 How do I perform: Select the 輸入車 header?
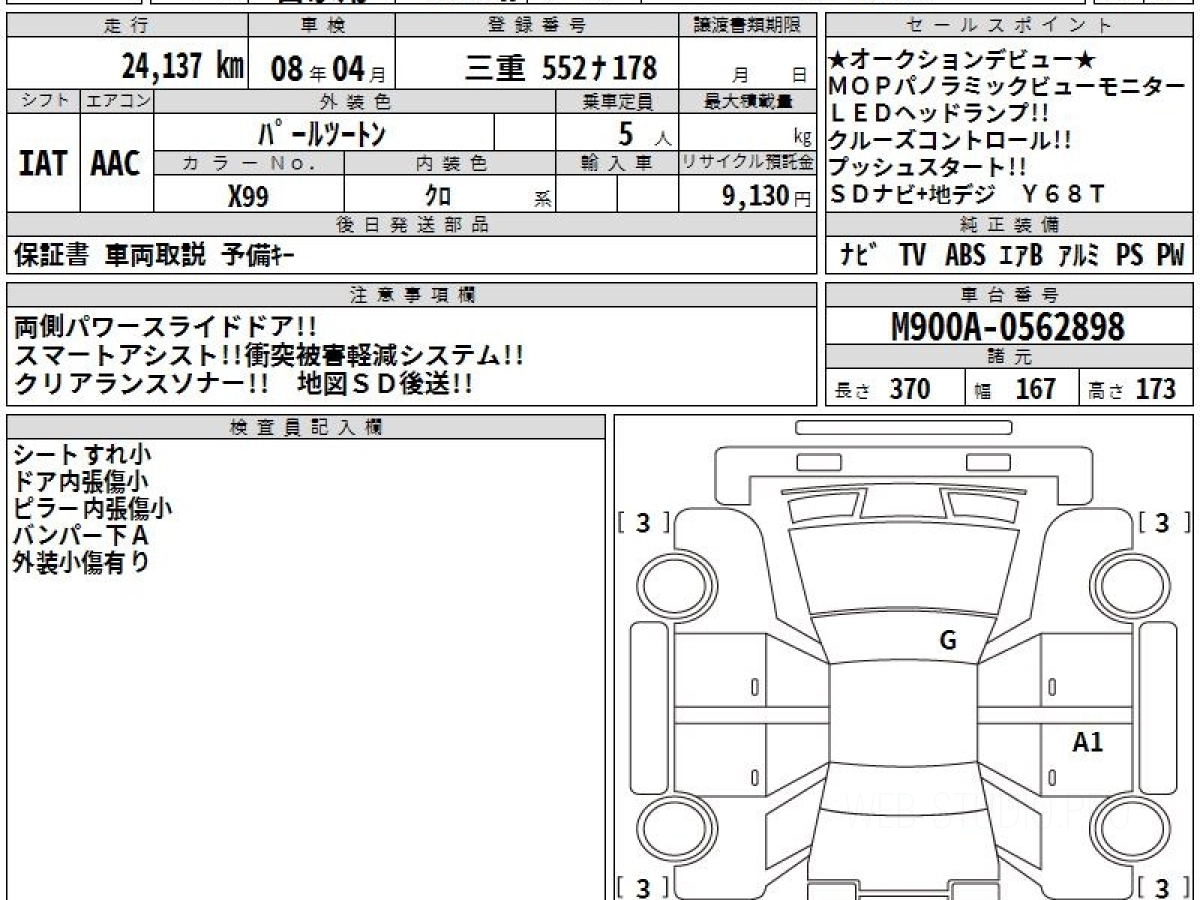617,163
